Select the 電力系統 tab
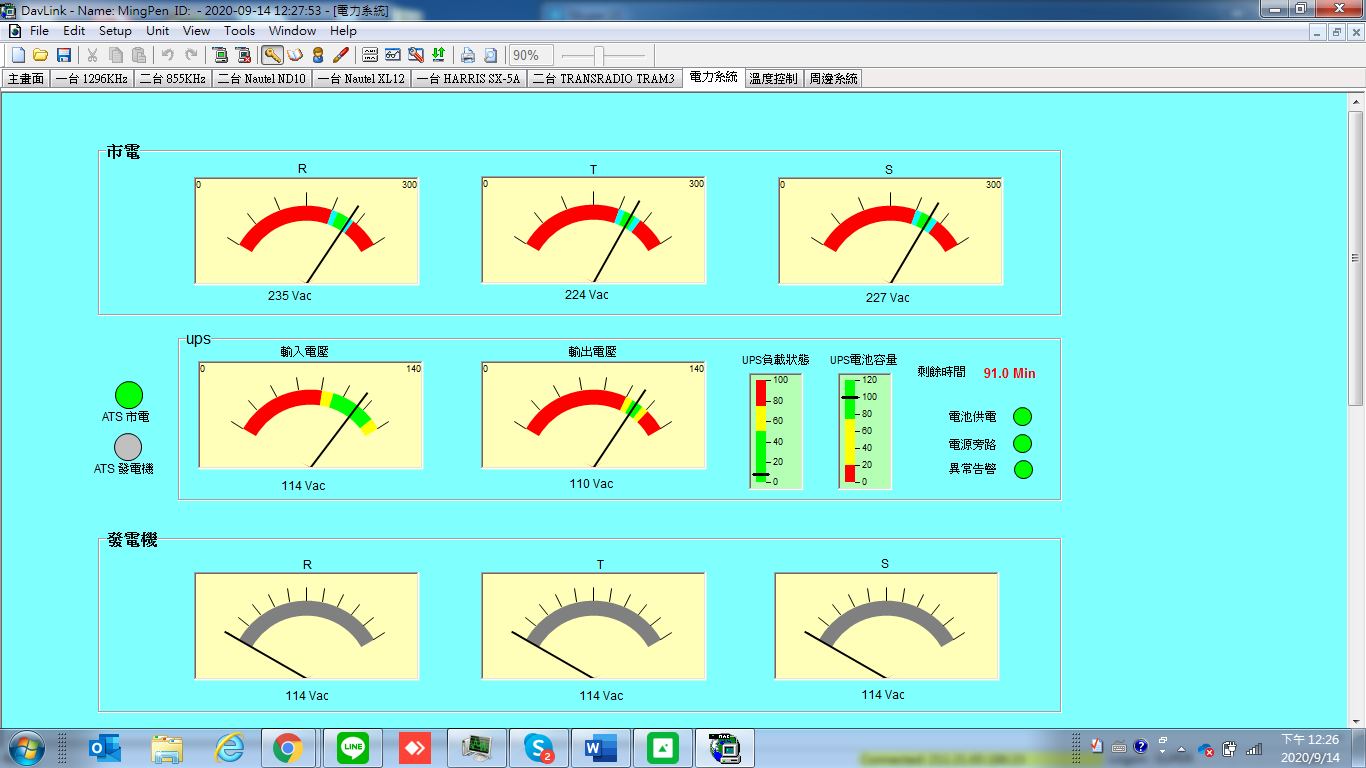Image resolution: width=1366 pixels, height=768 pixels. pos(713,77)
